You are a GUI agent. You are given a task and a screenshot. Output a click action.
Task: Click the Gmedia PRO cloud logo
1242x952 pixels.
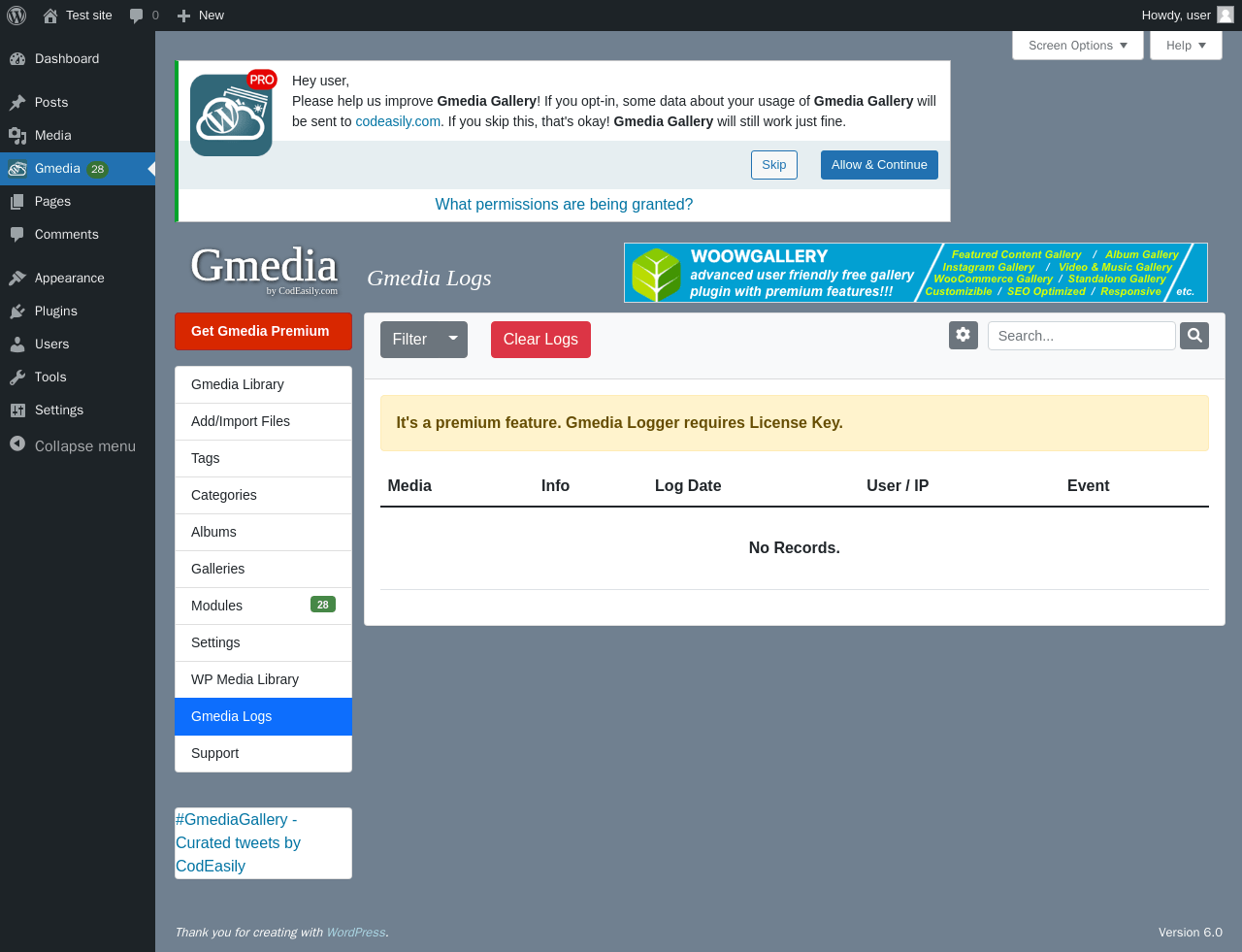pyautogui.click(x=233, y=115)
